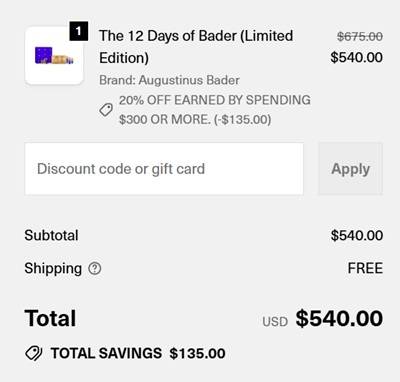The height and width of the screenshot is (382, 400).
Task: Click the Subtotal amount $540.00
Action: pos(357,235)
